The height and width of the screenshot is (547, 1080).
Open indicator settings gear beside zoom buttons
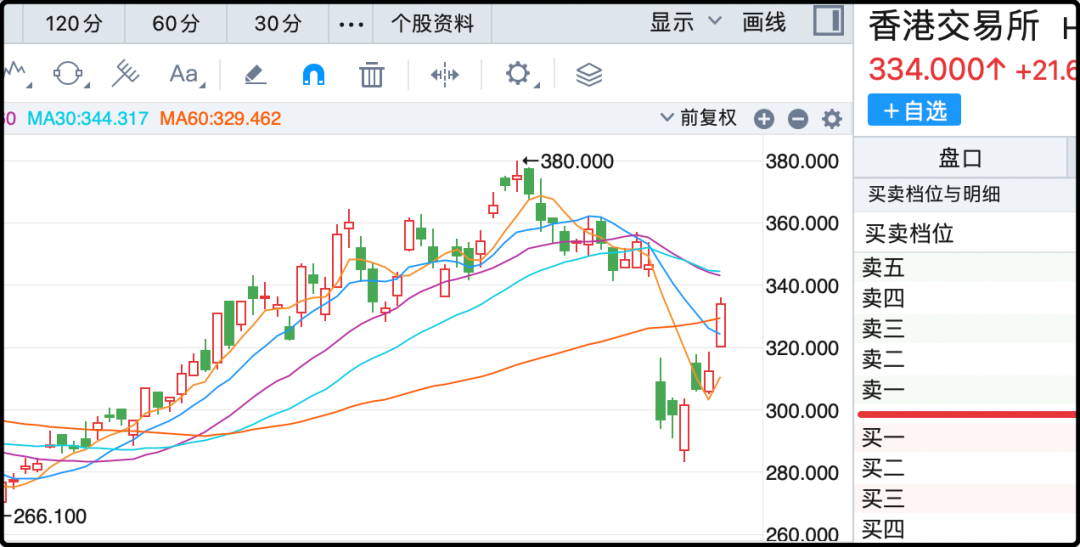[x=832, y=120]
